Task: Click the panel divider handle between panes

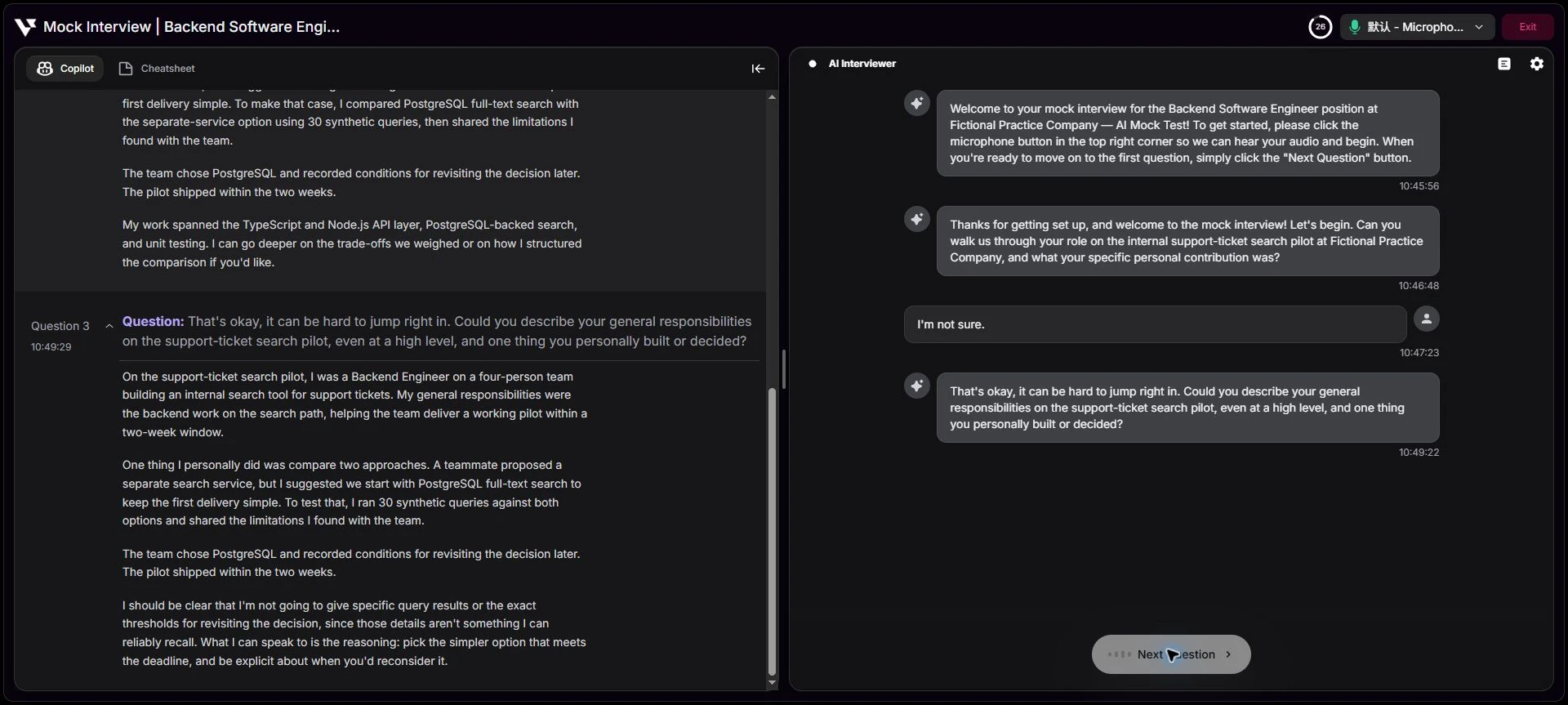Action: 783,369
